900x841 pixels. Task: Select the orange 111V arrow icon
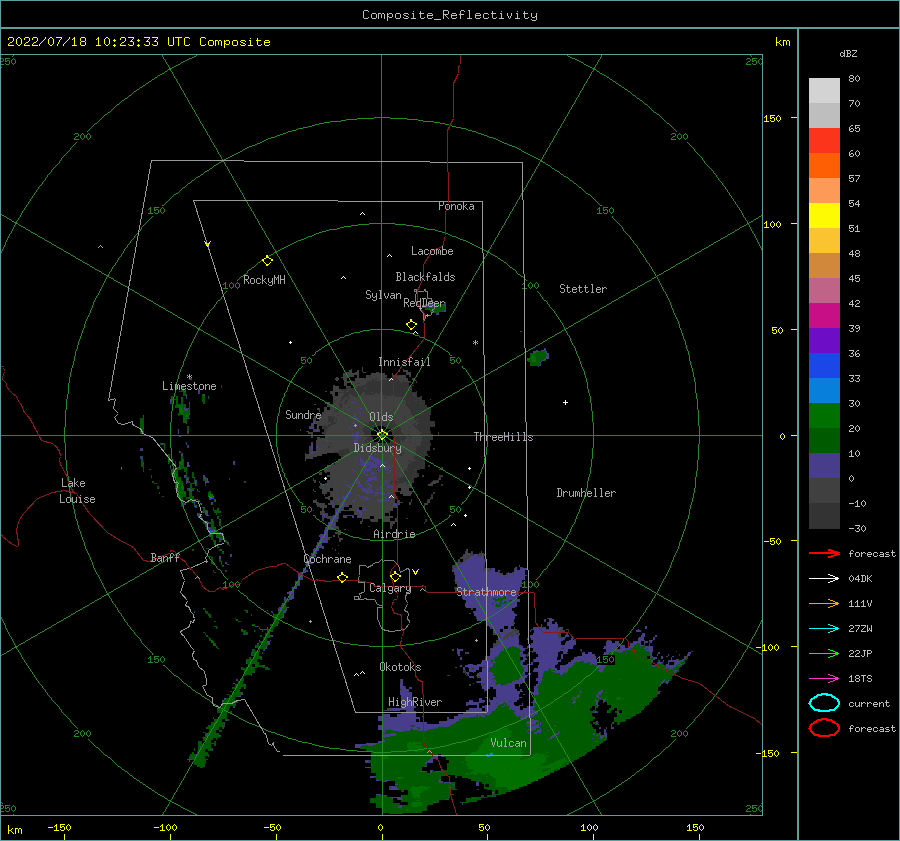tap(824, 603)
